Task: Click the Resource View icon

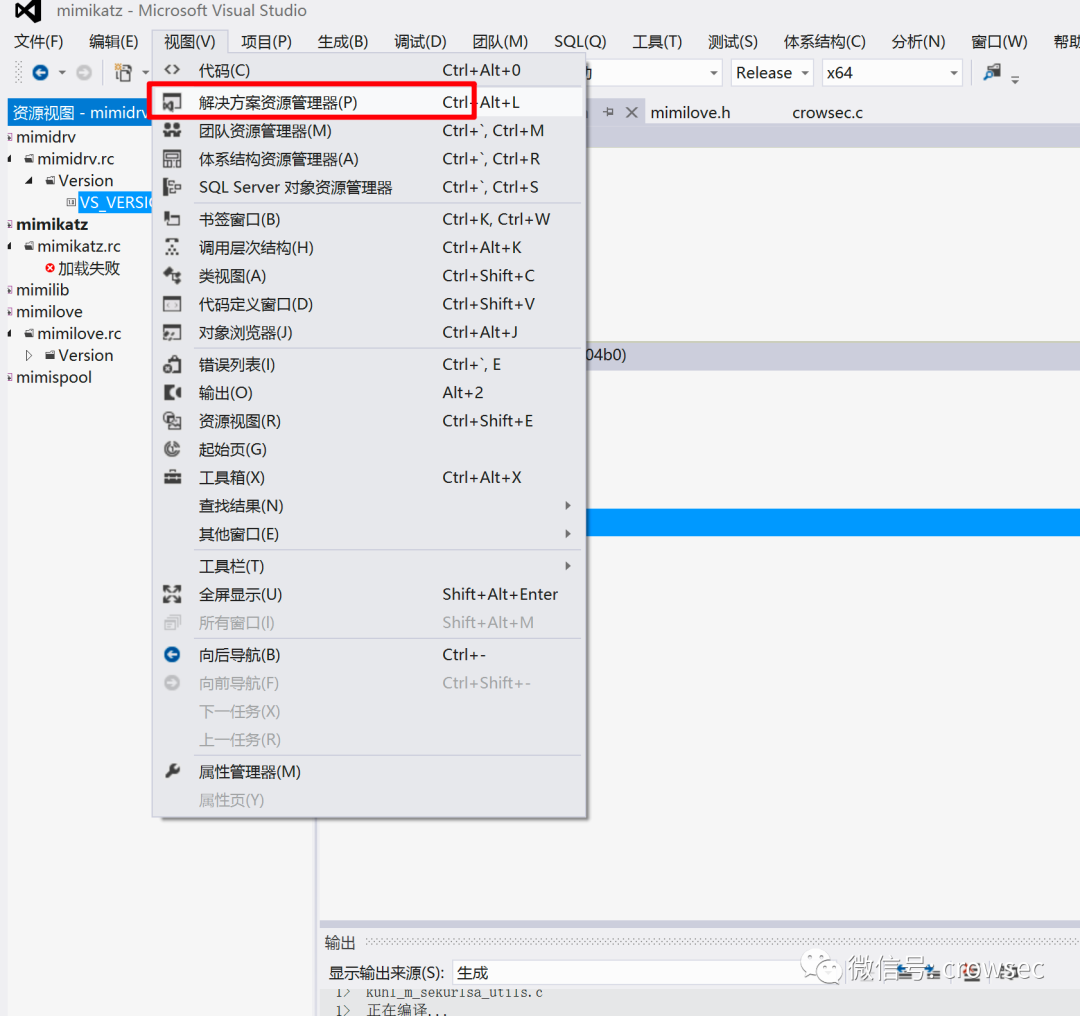Action: [172, 421]
